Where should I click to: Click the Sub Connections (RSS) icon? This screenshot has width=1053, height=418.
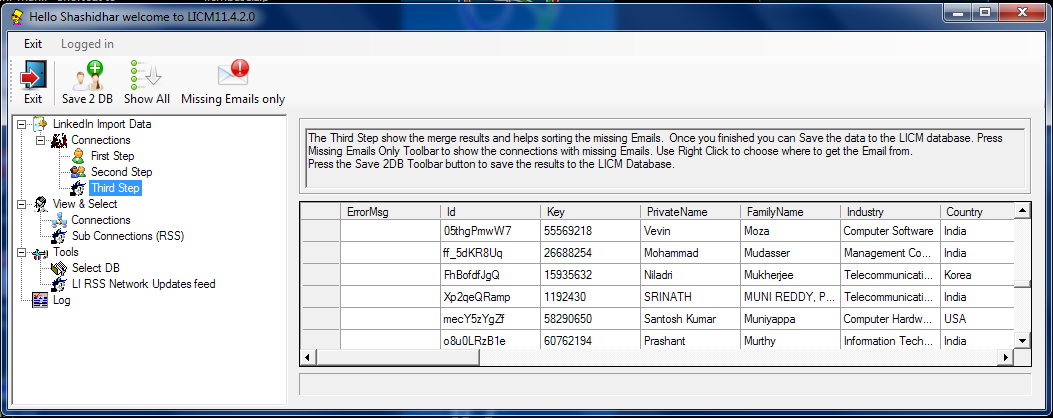pyautogui.click(x=60, y=236)
